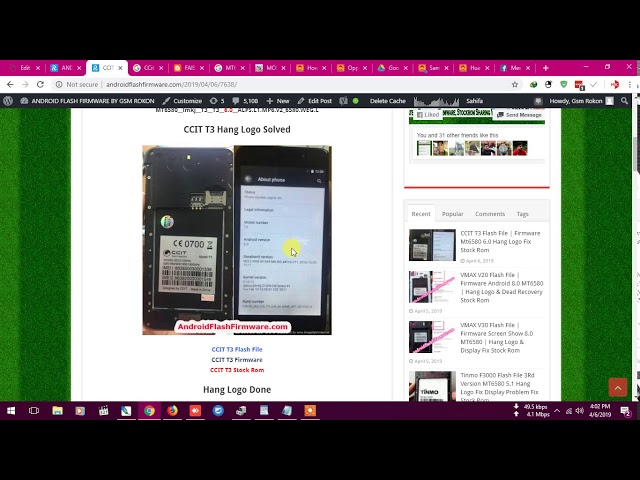
Task: Open a new browser tab with the plus button
Action: [546, 68]
